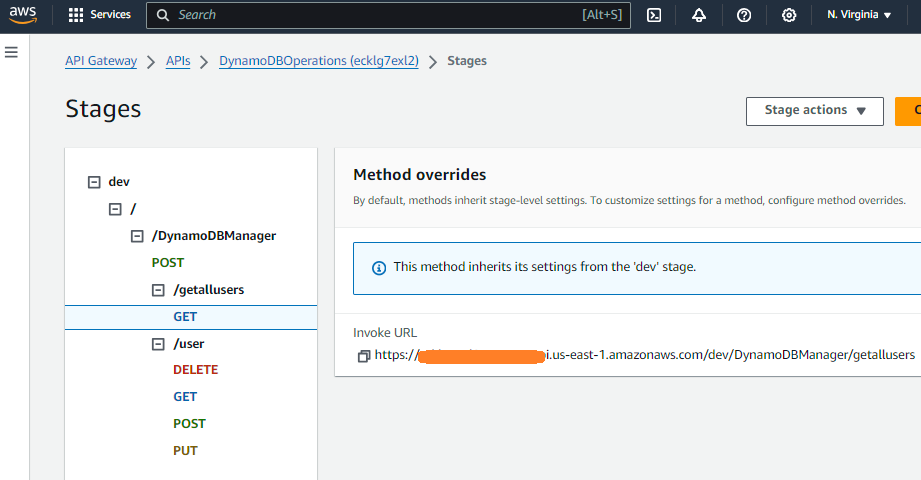Select the DELETE method under /user
This screenshot has height=480, width=921.
[x=195, y=370]
